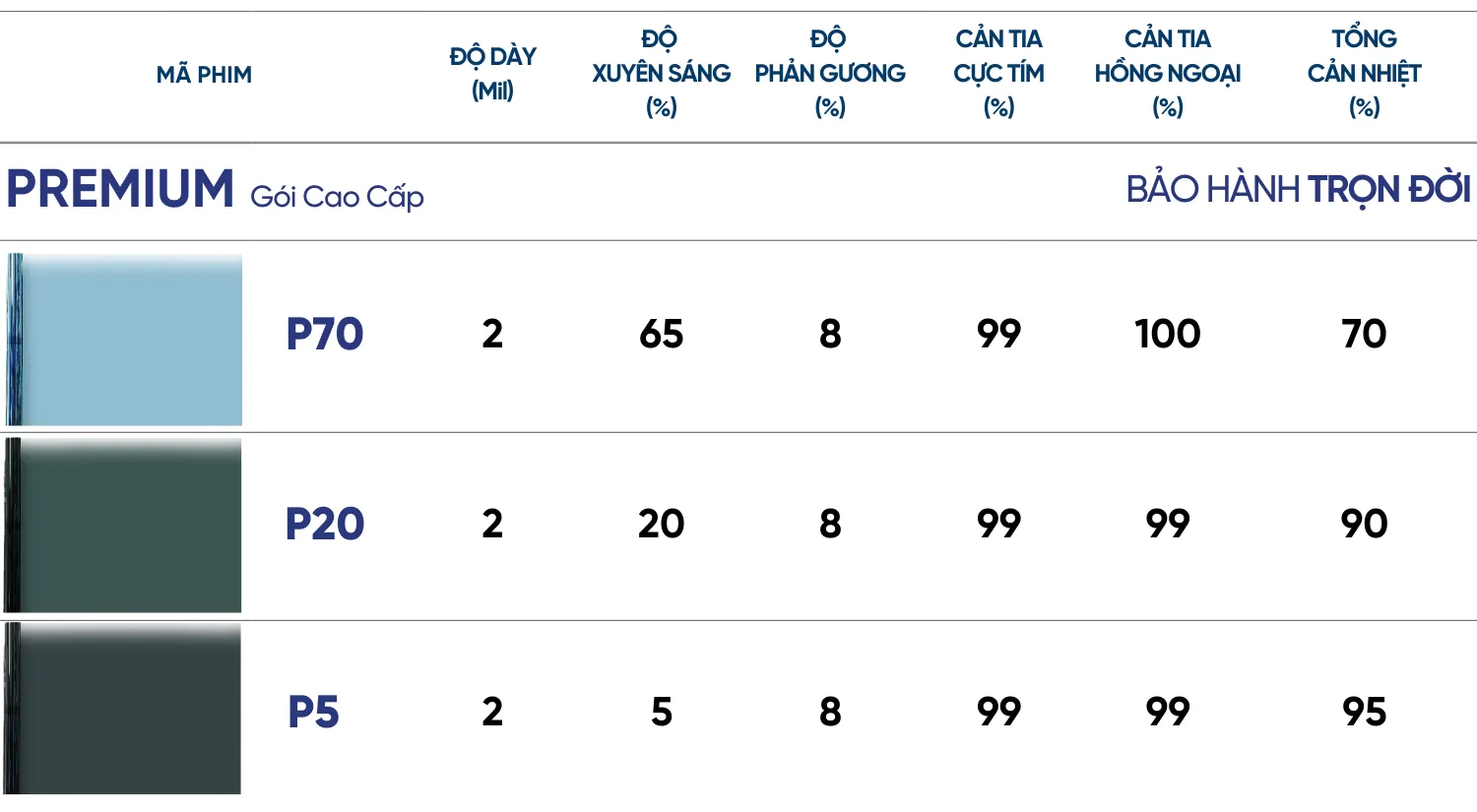
Task: Select the Gói Cao Cấp subtitle
Action: click(x=337, y=197)
